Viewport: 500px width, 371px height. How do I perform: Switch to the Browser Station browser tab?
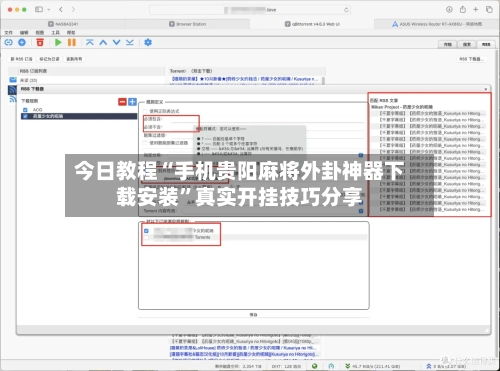point(188,24)
